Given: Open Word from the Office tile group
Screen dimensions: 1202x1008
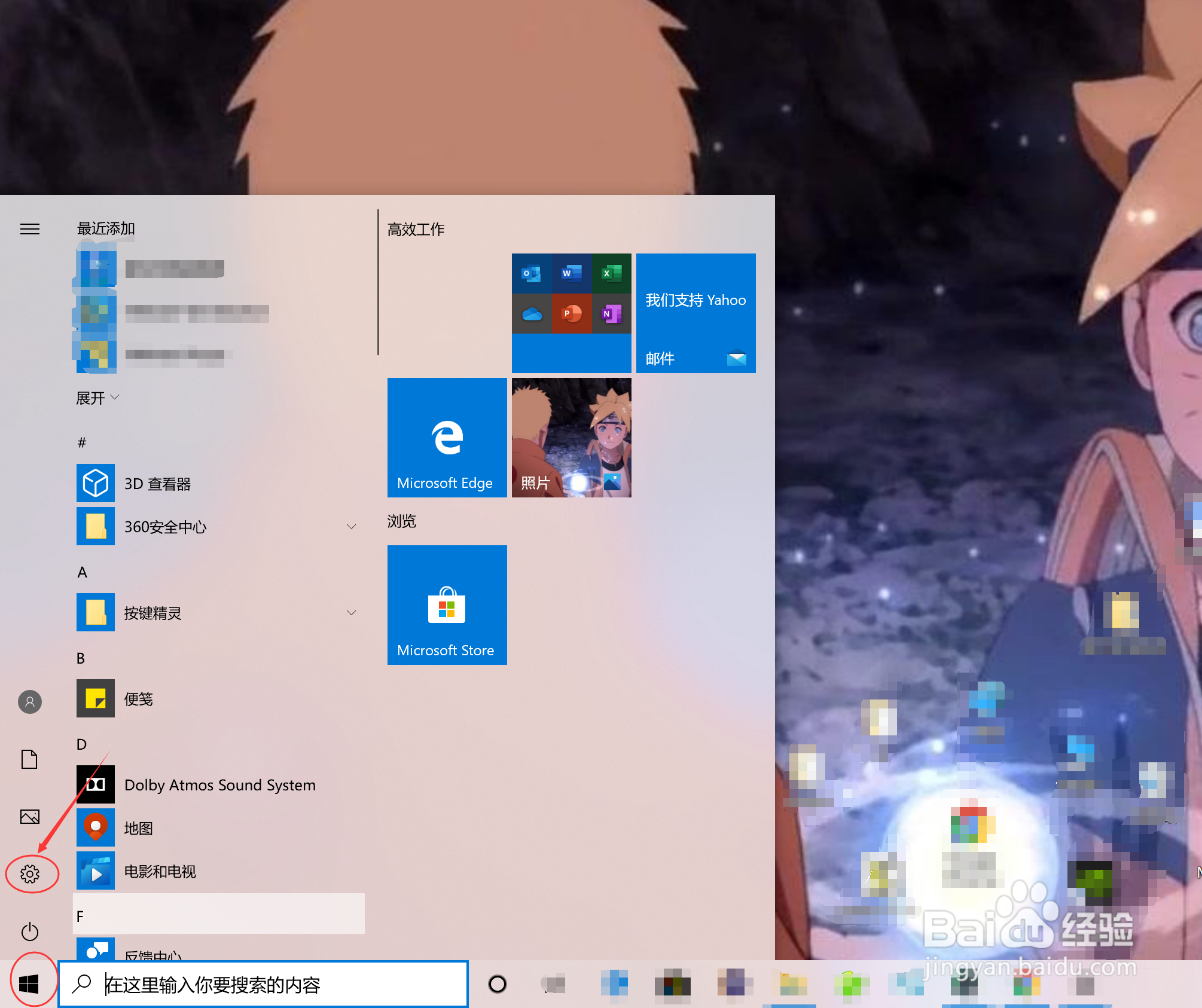Looking at the screenshot, I should [x=570, y=274].
